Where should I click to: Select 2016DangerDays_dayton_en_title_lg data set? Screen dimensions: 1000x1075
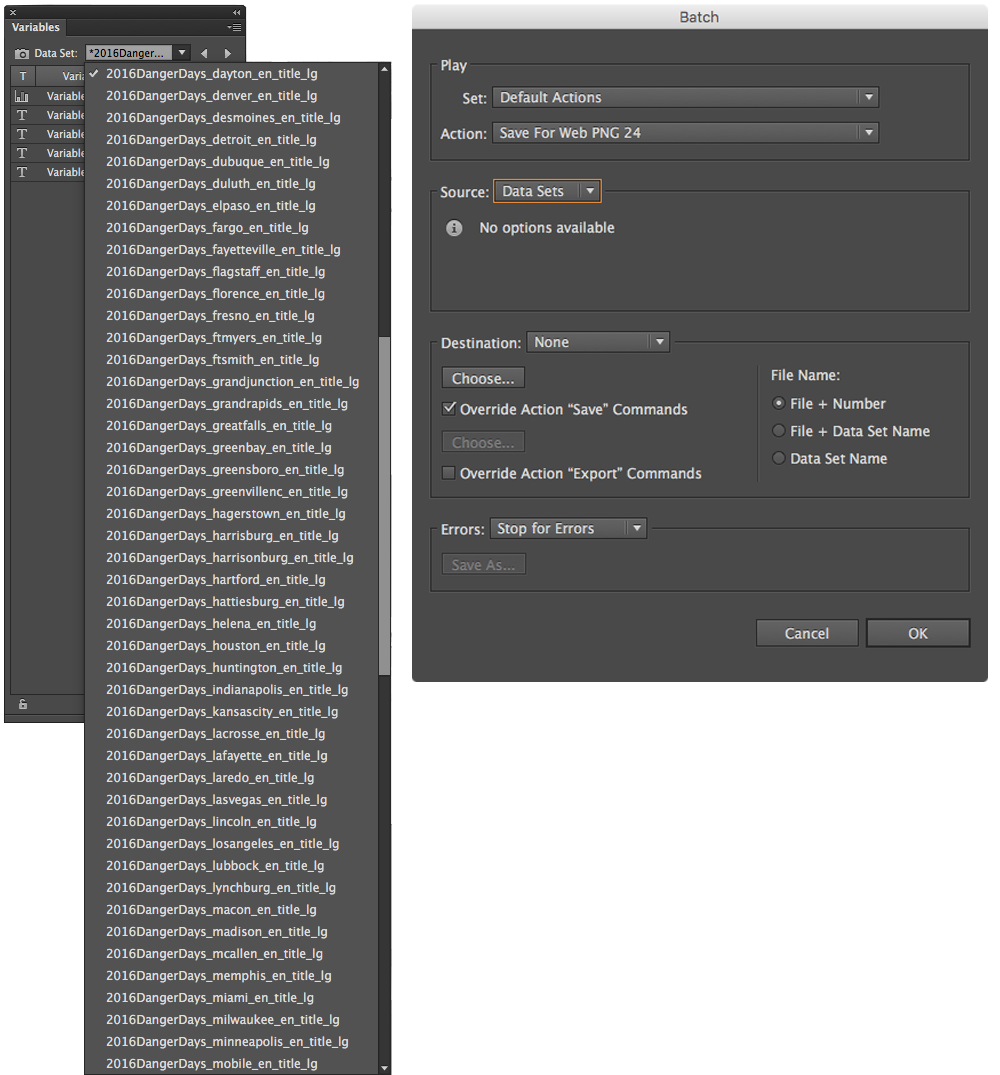coord(231,73)
